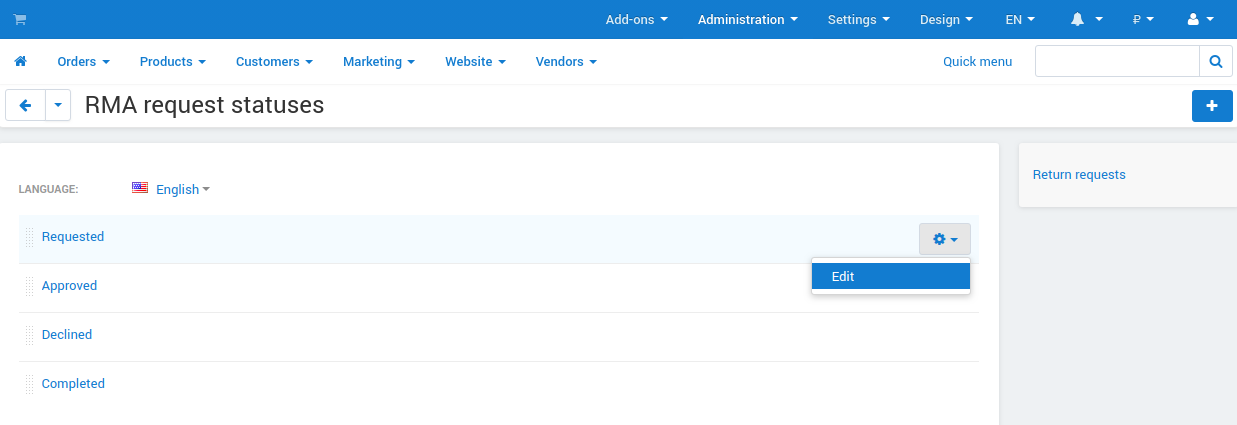
Task: Open the shopping cart storefront icon
Action: click(20, 20)
